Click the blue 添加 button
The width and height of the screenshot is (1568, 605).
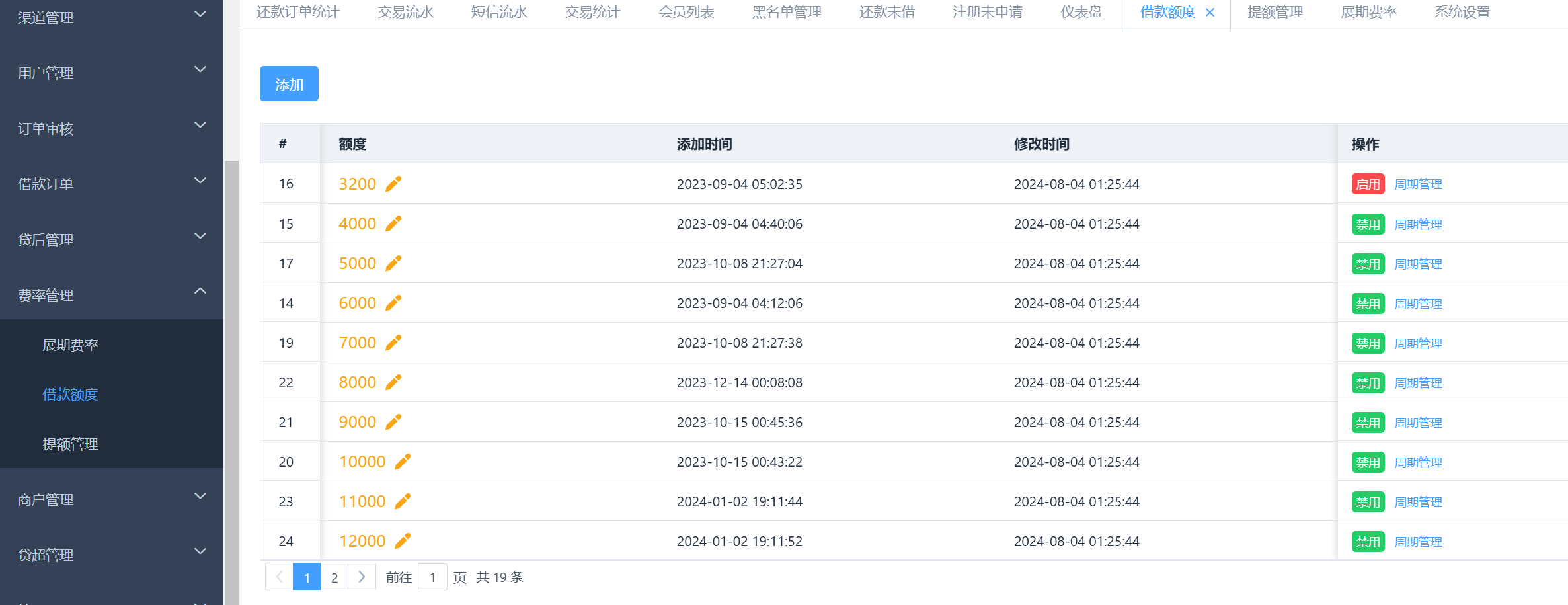(x=289, y=84)
